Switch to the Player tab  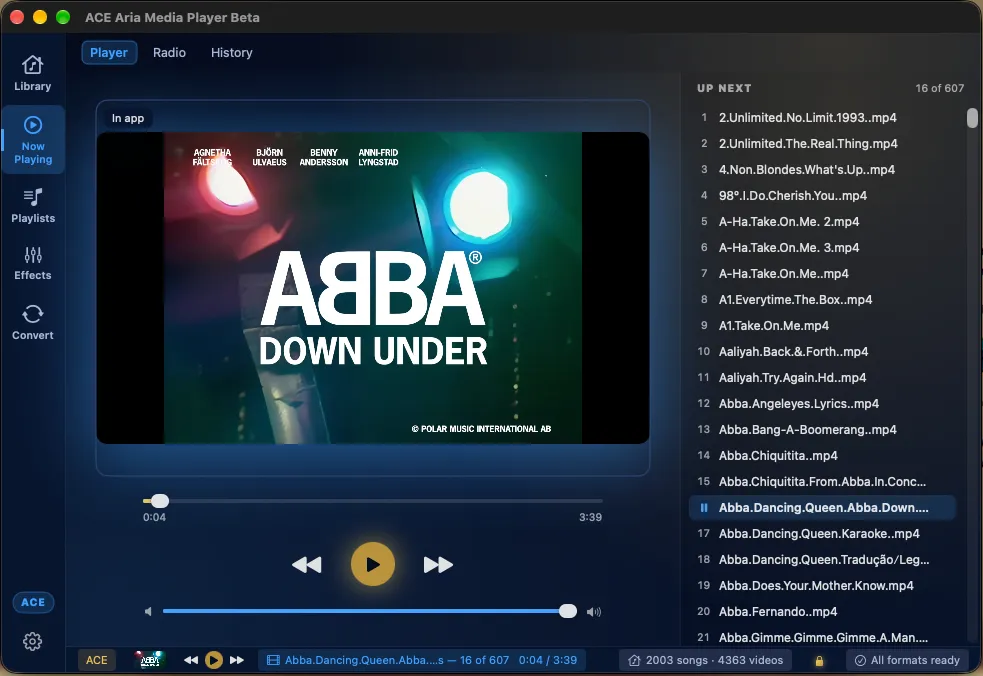tap(109, 53)
